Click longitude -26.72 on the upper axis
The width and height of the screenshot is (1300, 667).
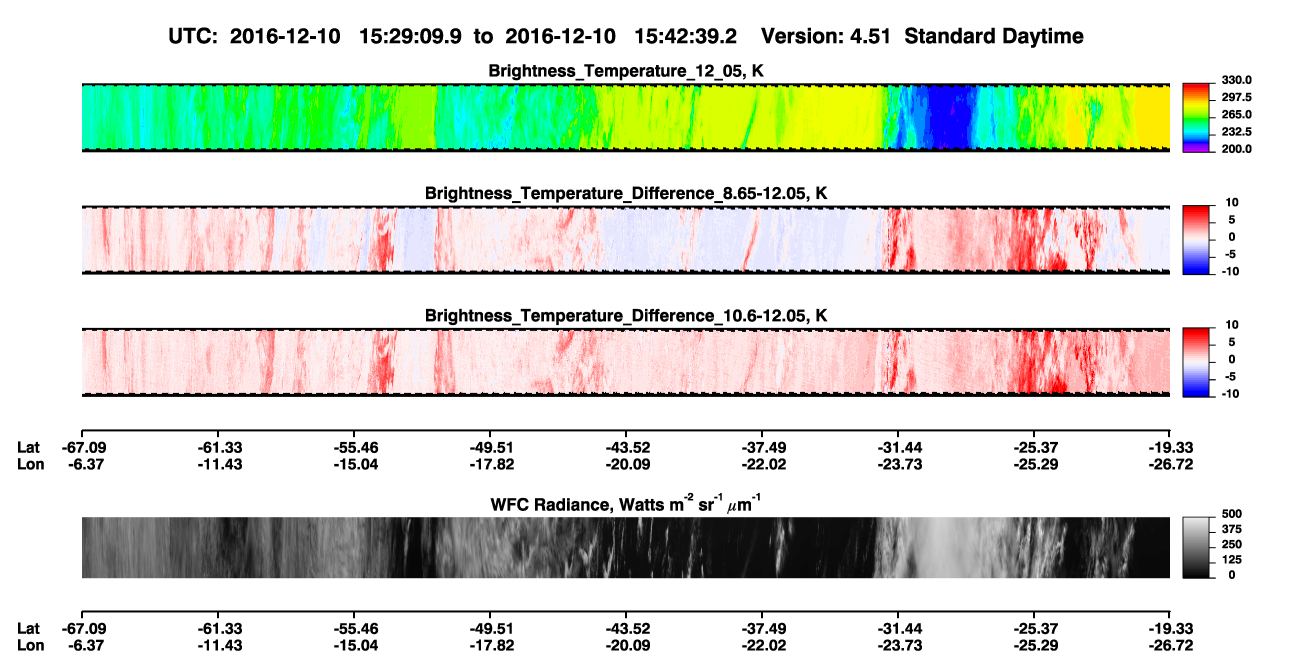click(1170, 463)
